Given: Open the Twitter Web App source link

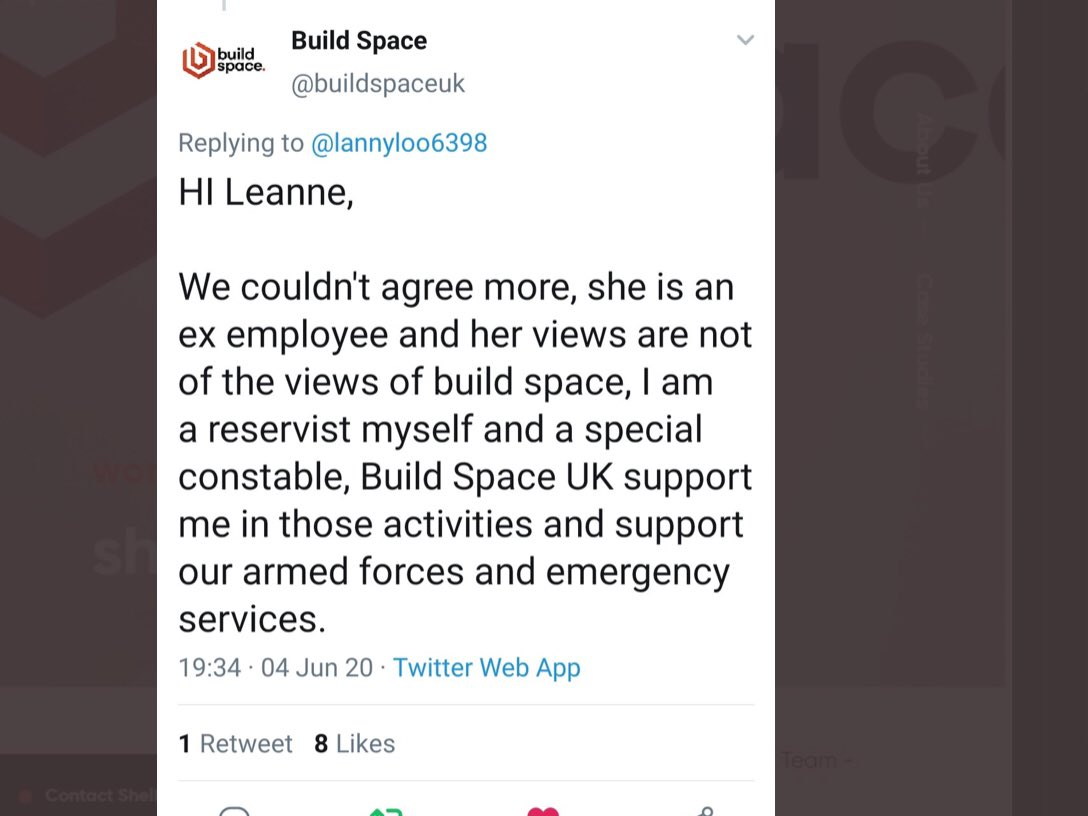Looking at the screenshot, I should [x=486, y=668].
